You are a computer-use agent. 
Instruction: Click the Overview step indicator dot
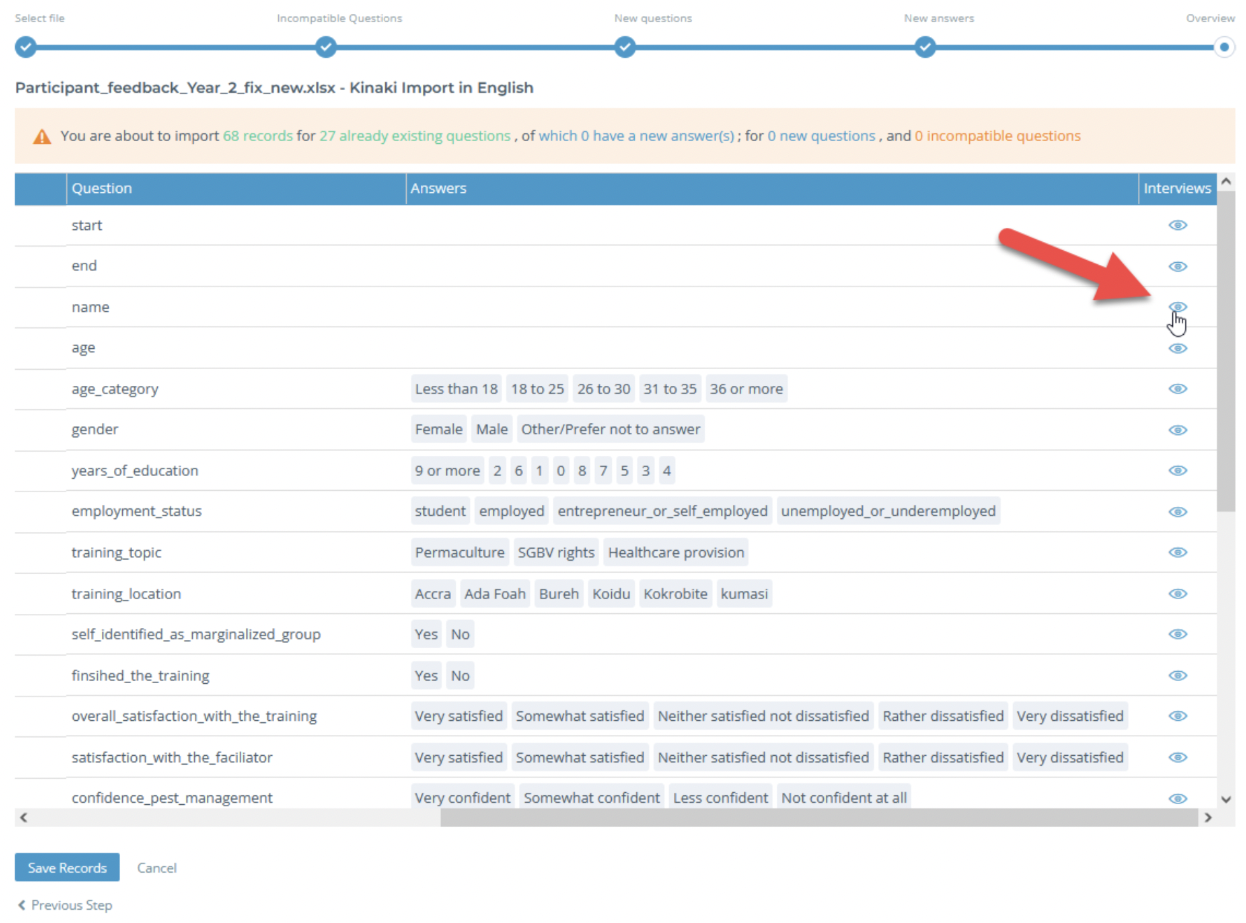pos(1224,47)
